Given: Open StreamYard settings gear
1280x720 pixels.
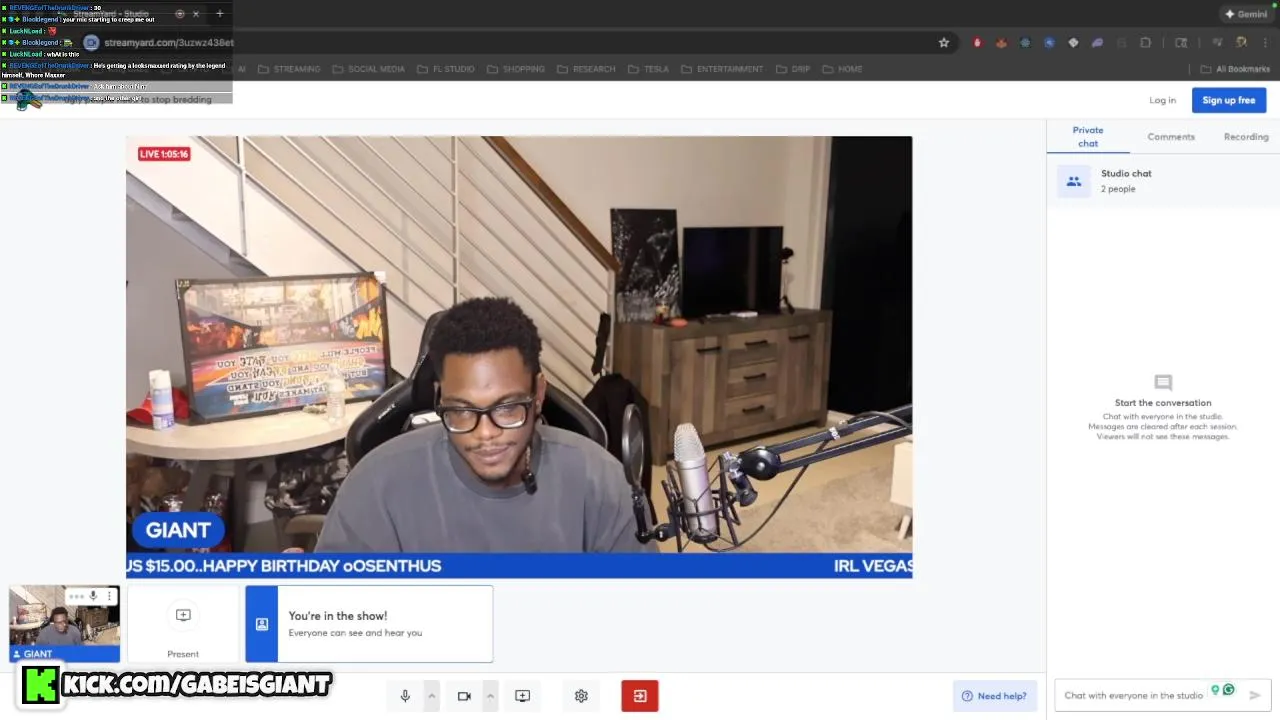Looking at the screenshot, I should [581, 696].
